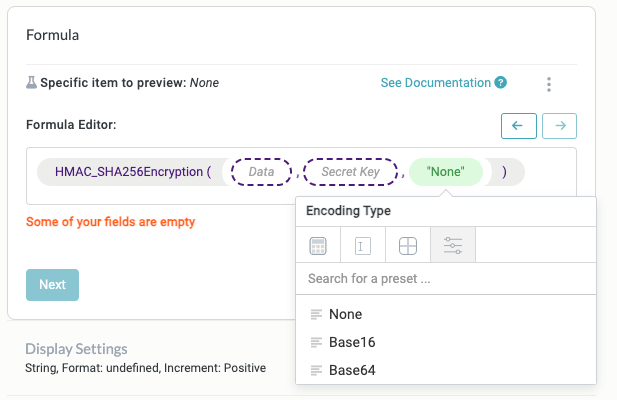Choose the None encoding preset

click(345, 314)
